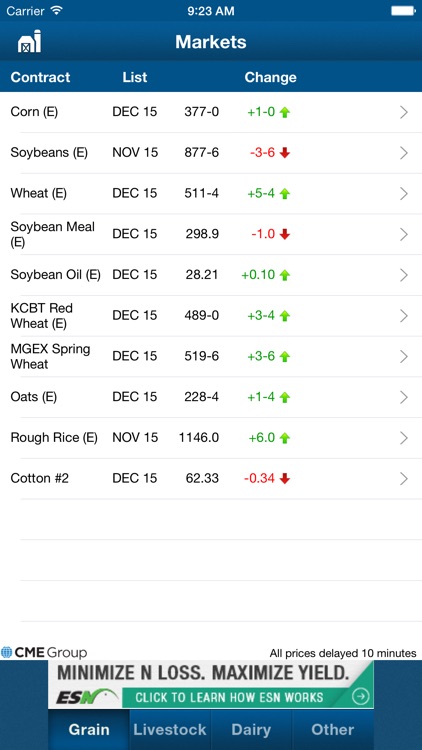Screen dimensions: 422x750
Task: Tap the Change column header
Action: coord(270,77)
